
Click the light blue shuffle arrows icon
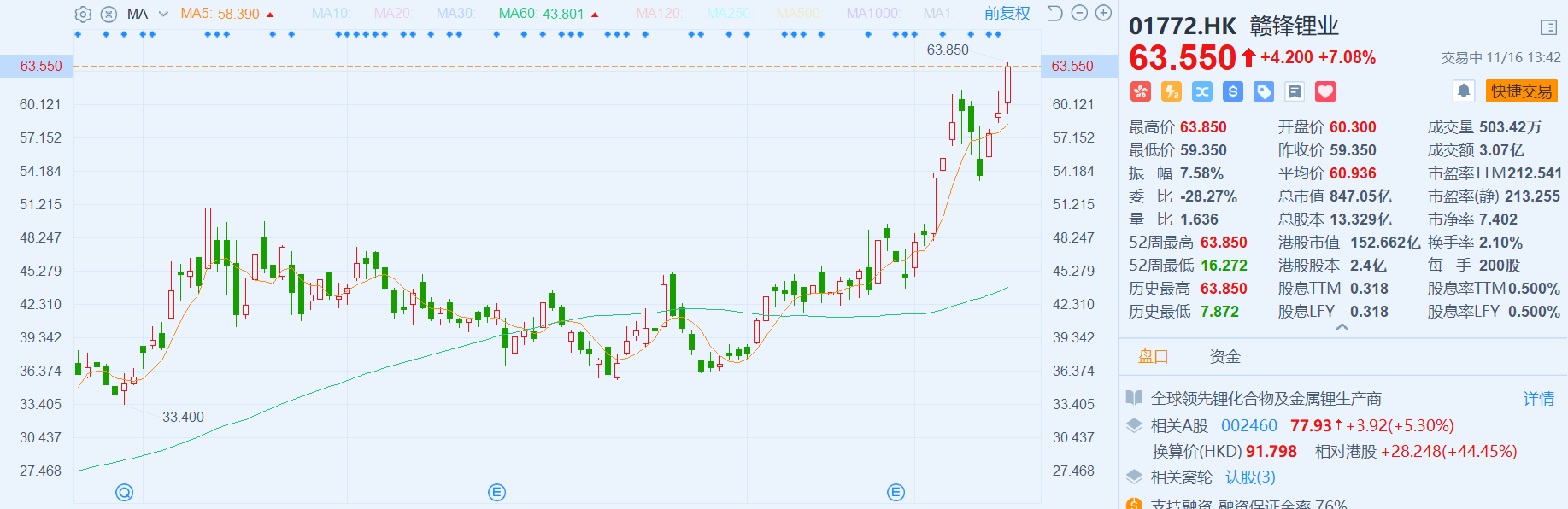coord(1202,91)
